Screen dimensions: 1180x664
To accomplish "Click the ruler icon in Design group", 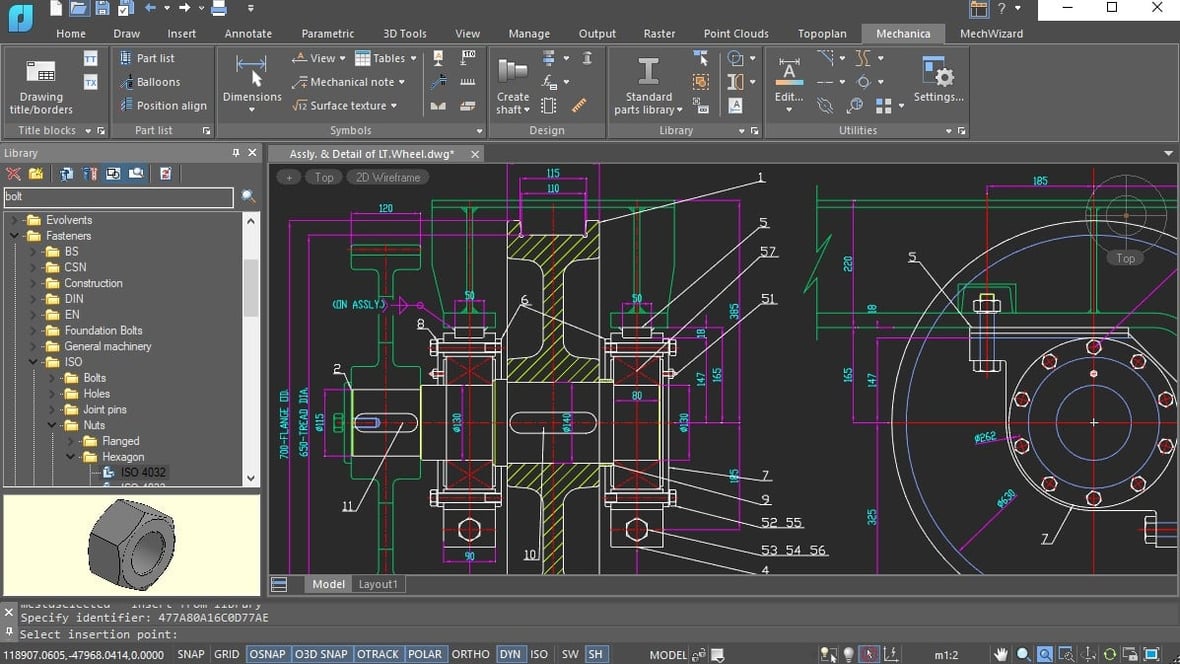I will pos(579,105).
